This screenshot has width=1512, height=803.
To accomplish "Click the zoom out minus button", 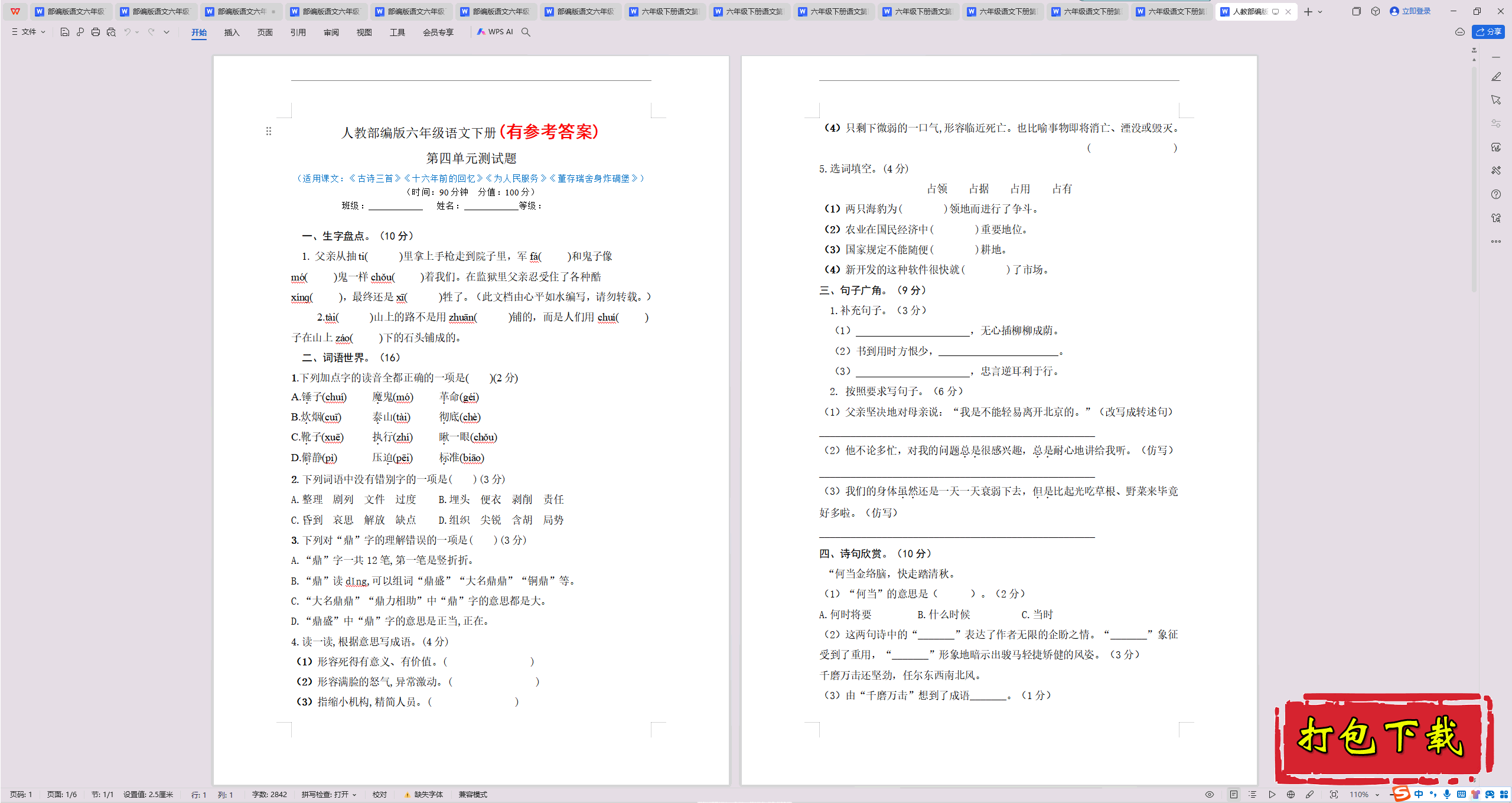I will click(x=1391, y=795).
